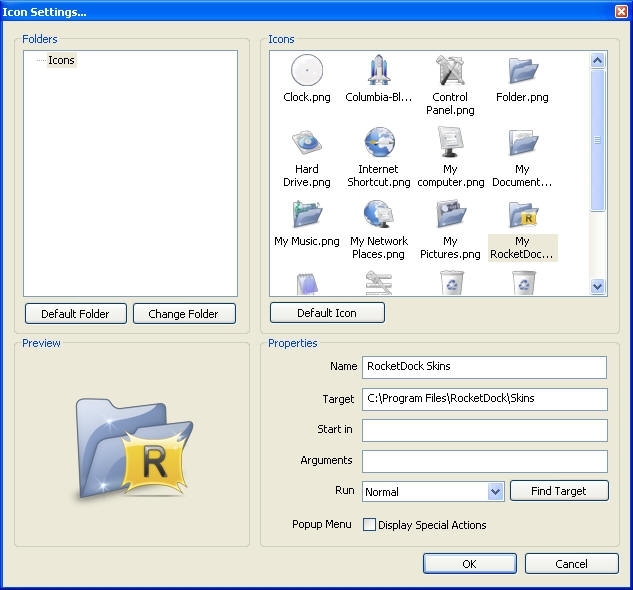This screenshot has height=590, width=633.
Task: Click the Name input field
Action: pos(484,367)
